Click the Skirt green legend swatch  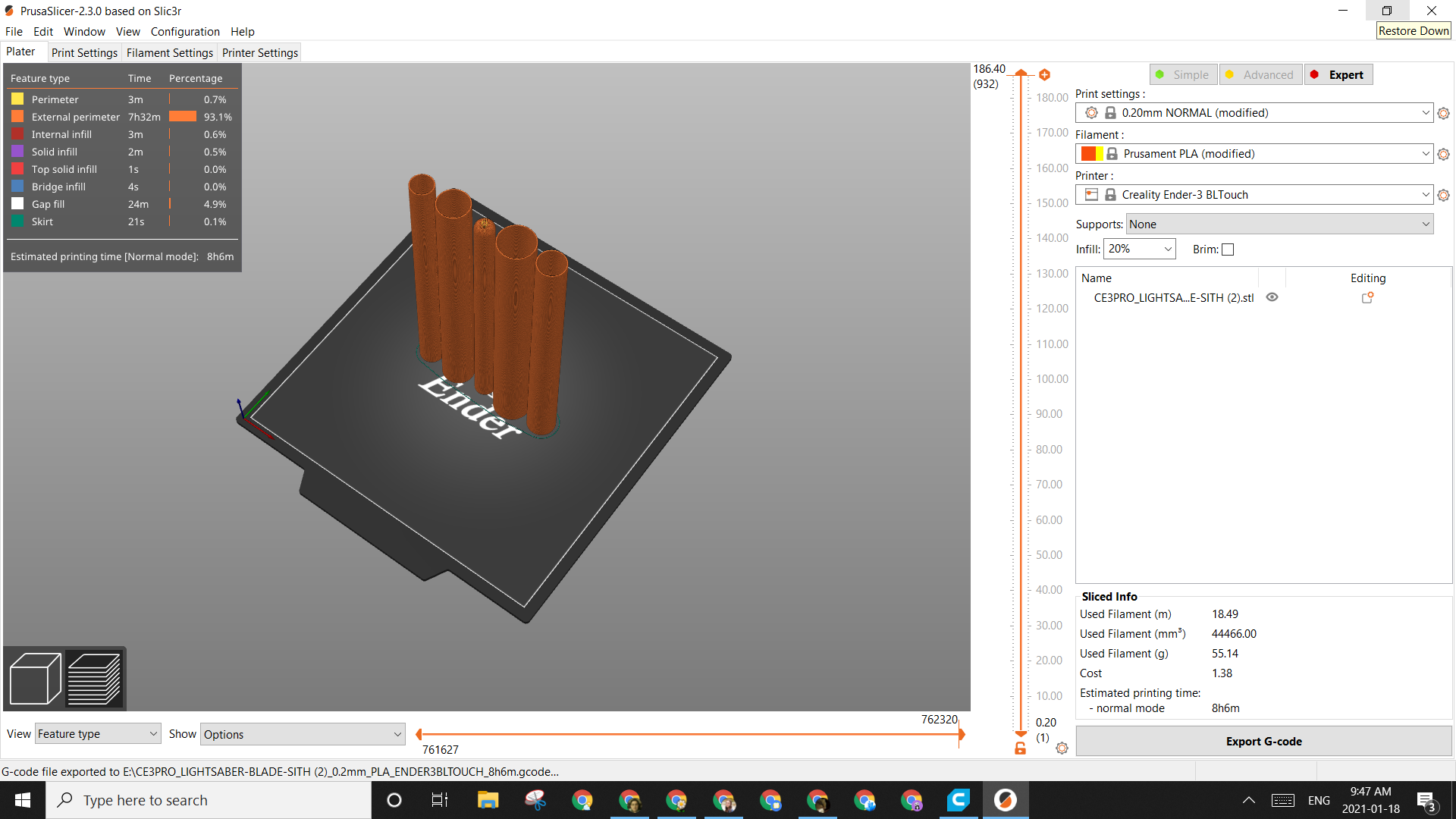tap(17, 221)
